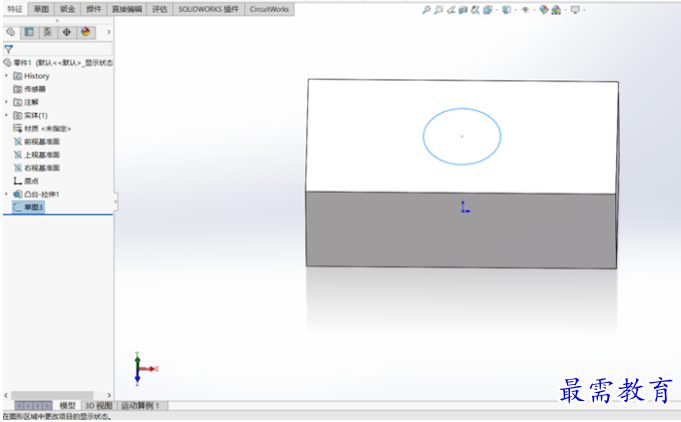Screen dimensions: 681x422
Task: Select the 实体(1) tree item
Action: pos(30,115)
